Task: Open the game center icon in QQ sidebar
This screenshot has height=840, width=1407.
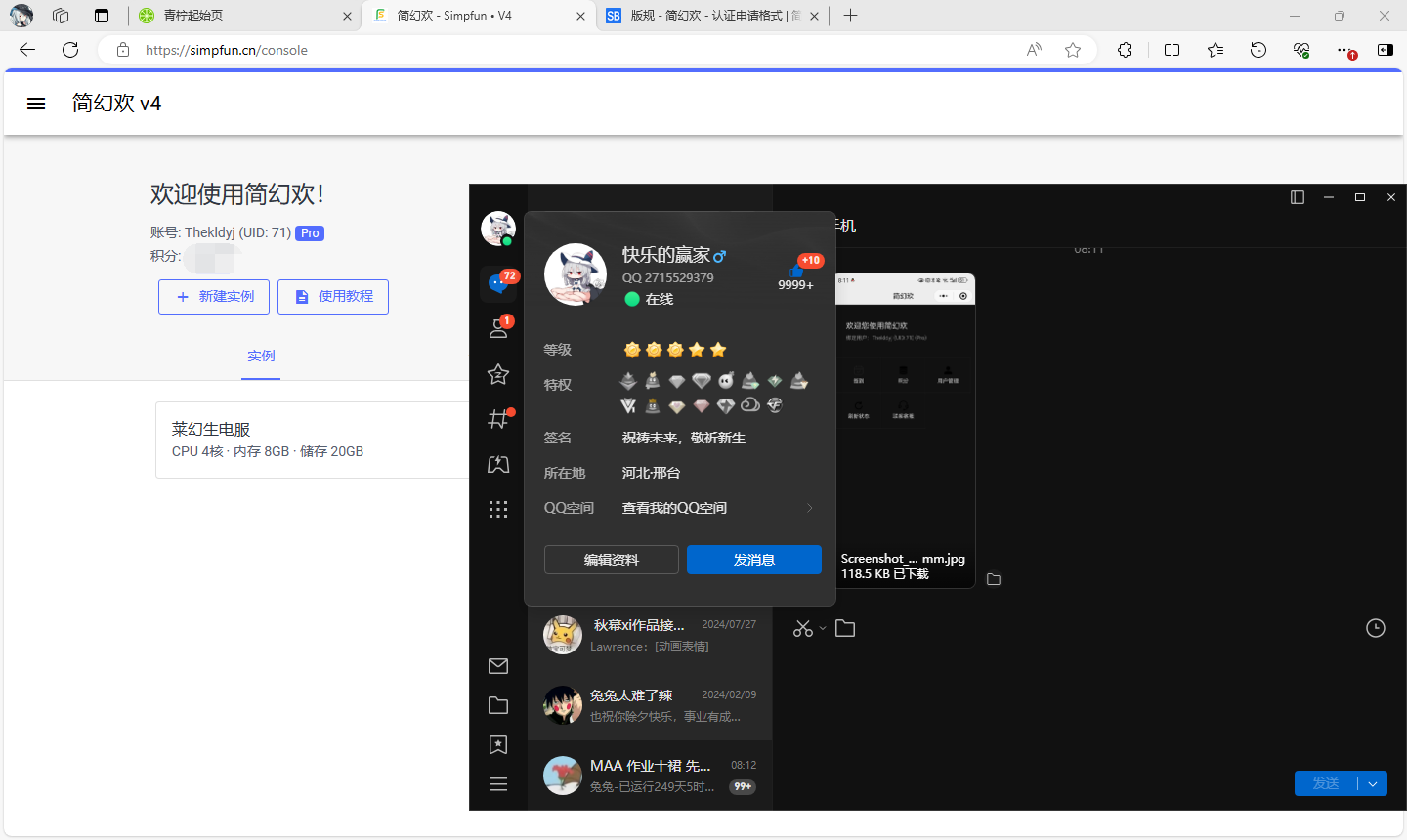Action: pos(498,464)
